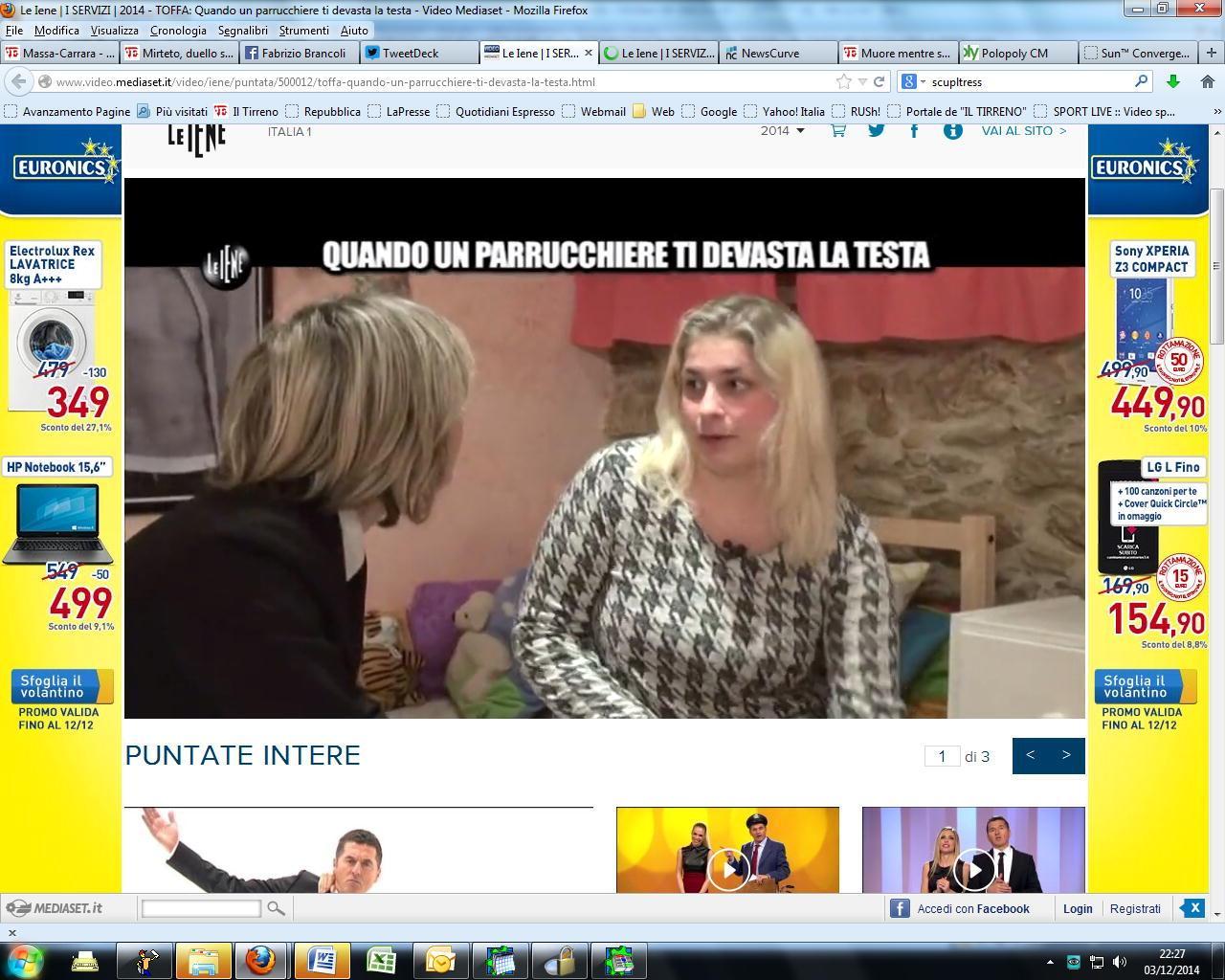Viewport: 1225px width, 980px height.
Task: Switch to the NewsCurve tab
Action: click(x=778, y=53)
